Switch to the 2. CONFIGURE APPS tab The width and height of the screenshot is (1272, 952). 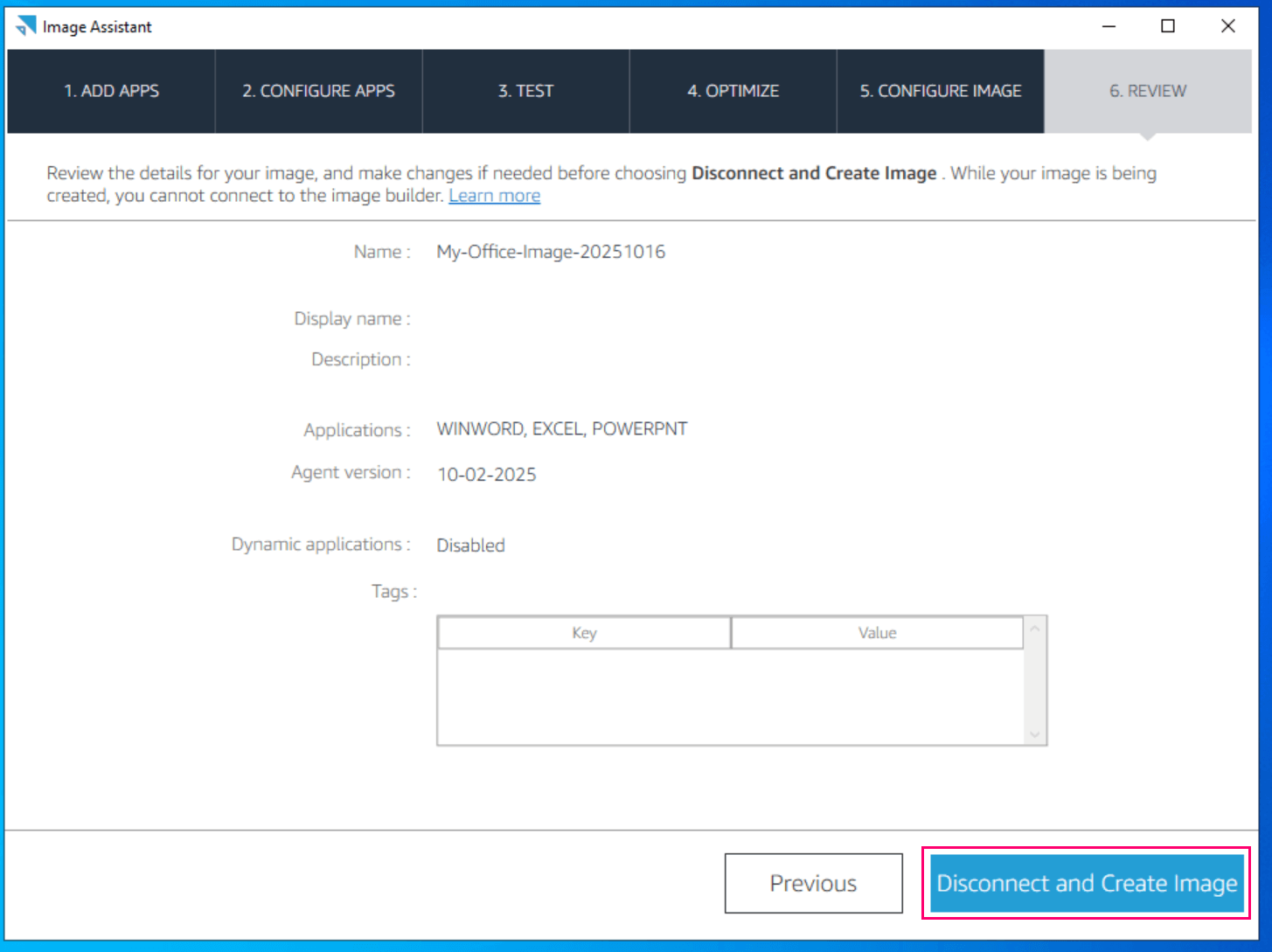(318, 91)
